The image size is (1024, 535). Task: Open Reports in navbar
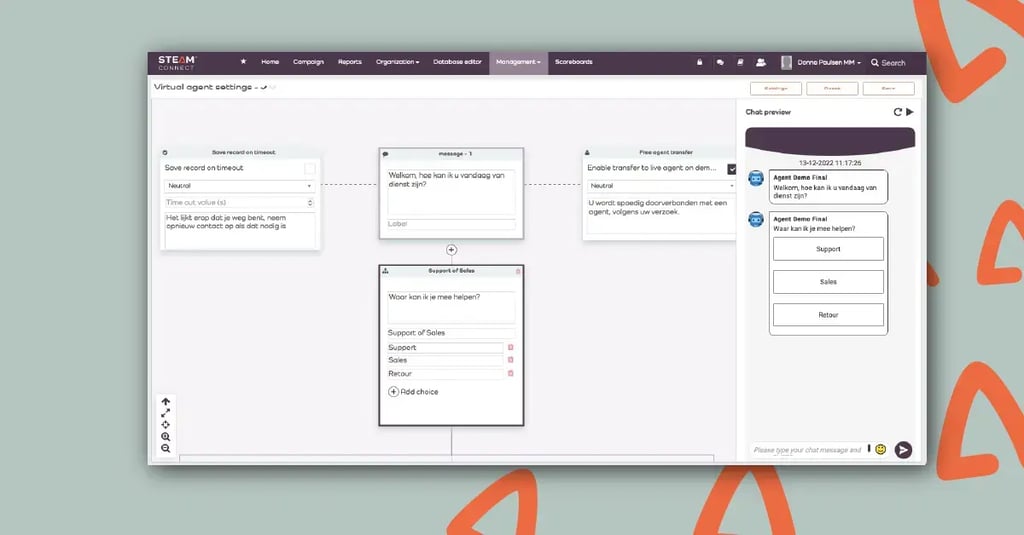[349, 62]
